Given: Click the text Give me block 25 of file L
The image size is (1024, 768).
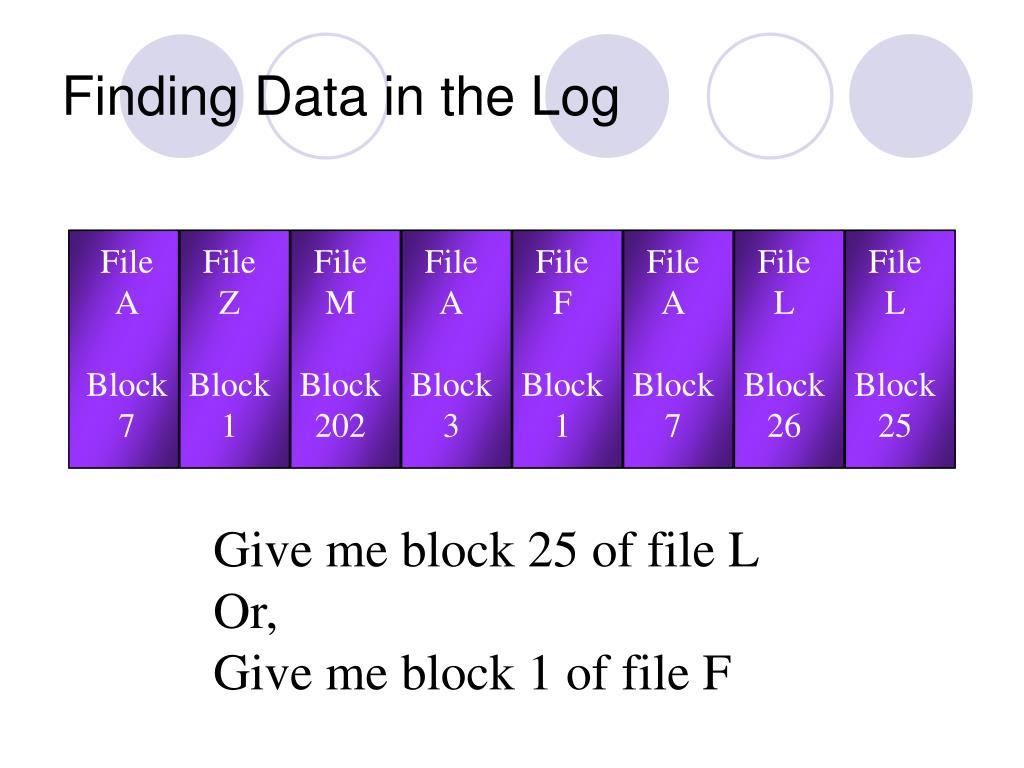Looking at the screenshot, I should (x=486, y=550).
